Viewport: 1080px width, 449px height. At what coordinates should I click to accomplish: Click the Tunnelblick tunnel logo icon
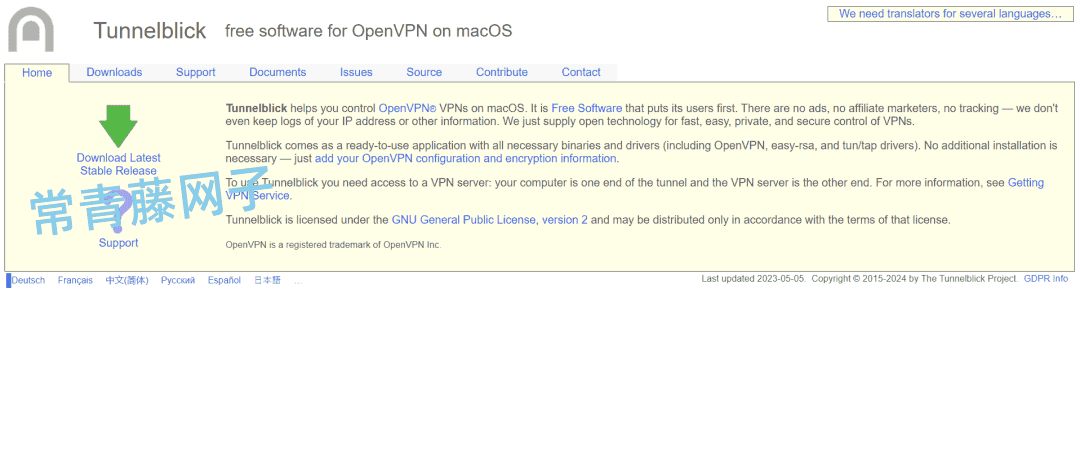[x=31, y=30]
